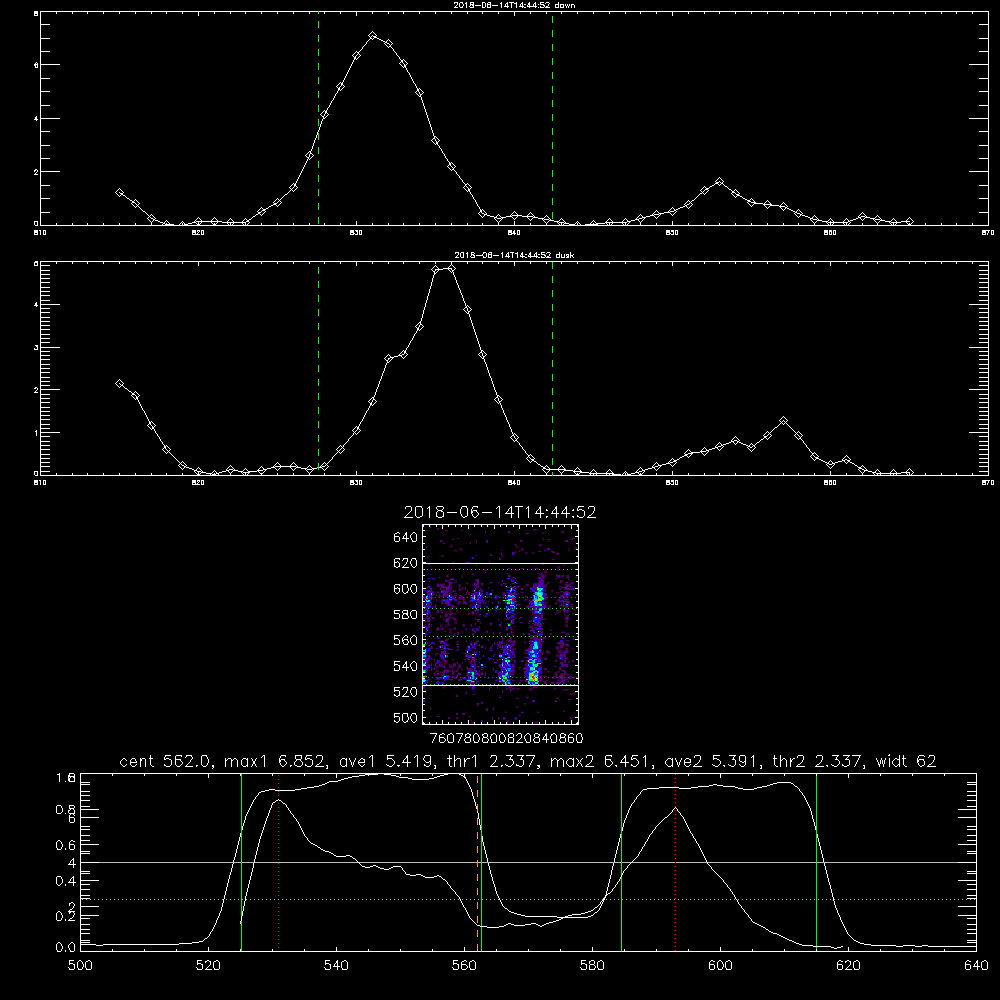This screenshot has height=1000, width=1000.
Task: Select the right green dashed line in dawn plot
Action: (552, 119)
